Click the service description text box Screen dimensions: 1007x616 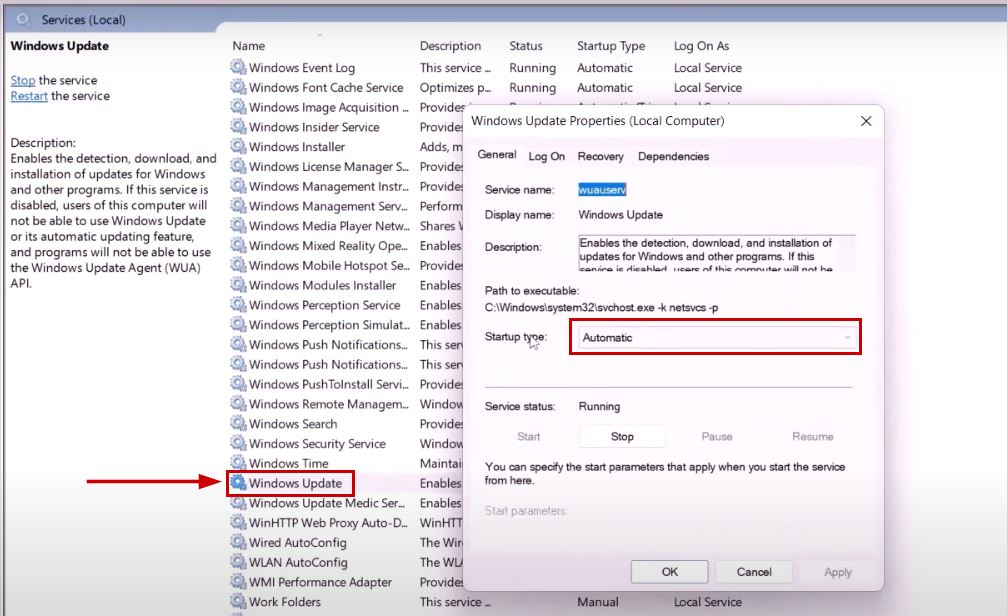pyautogui.click(x=717, y=253)
